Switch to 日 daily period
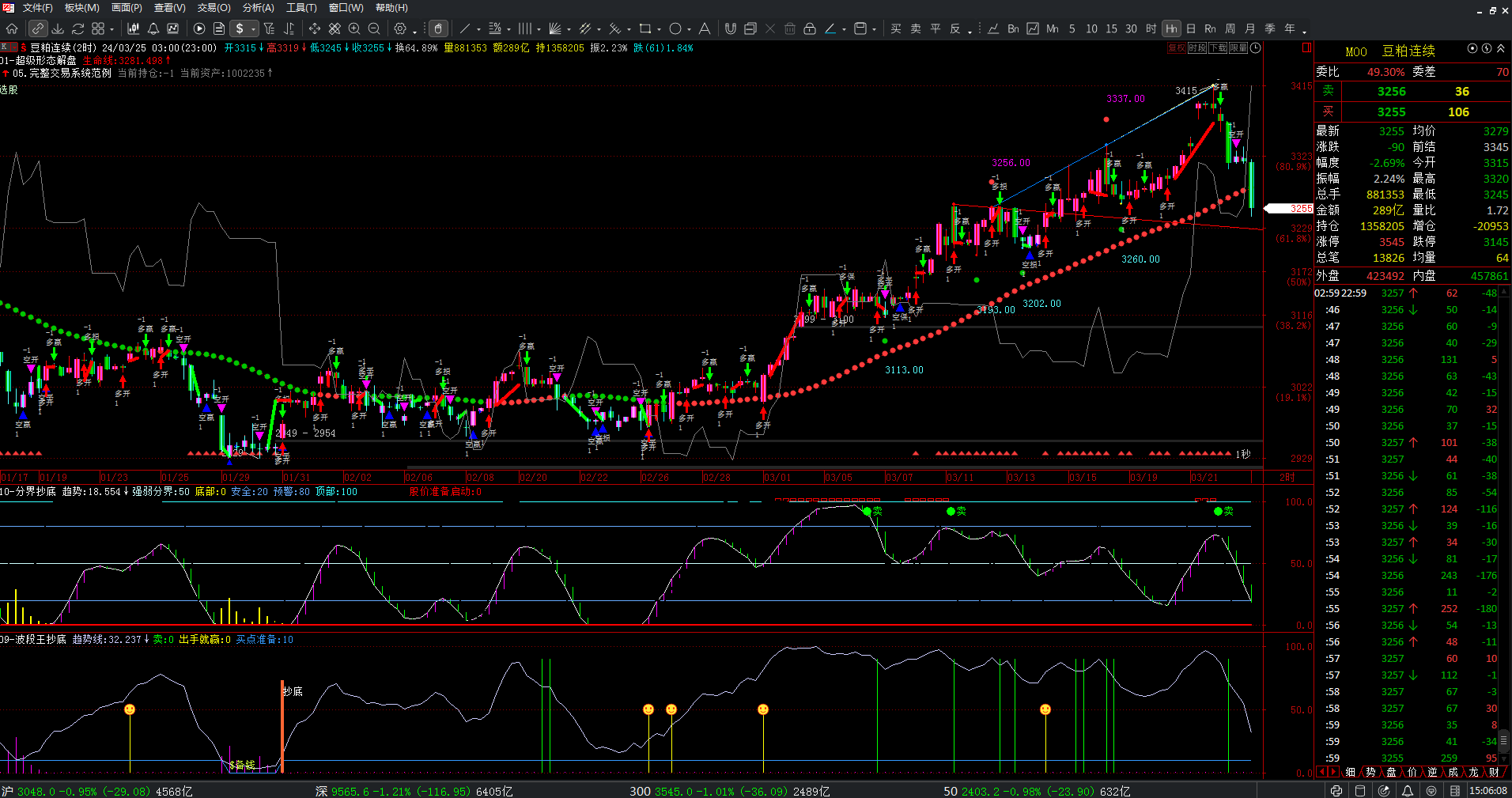This screenshot has height=798, width=1512. [x=1191, y=28]
